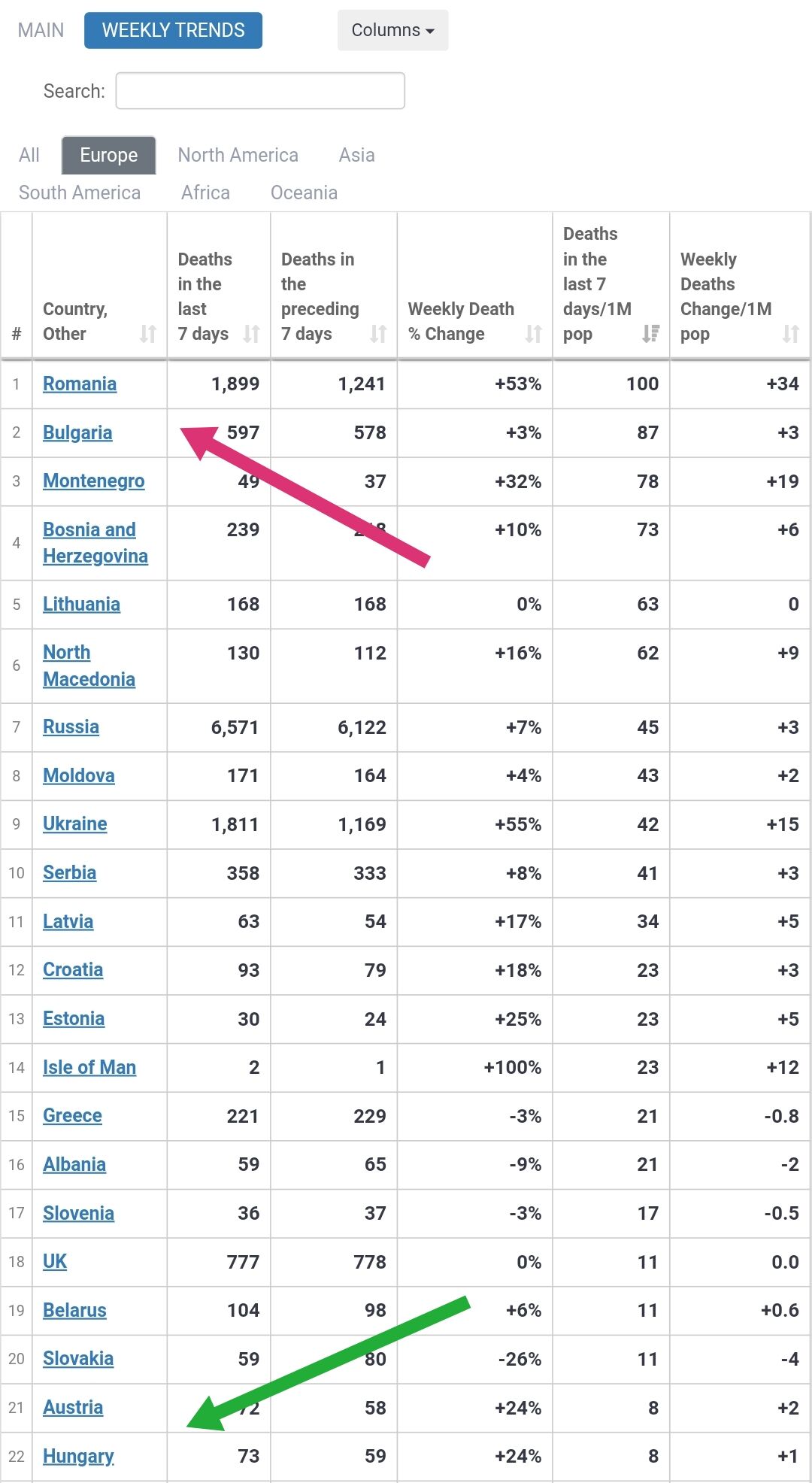
Task: Sort by Country column arrows icon
Action: coord(148,334)
